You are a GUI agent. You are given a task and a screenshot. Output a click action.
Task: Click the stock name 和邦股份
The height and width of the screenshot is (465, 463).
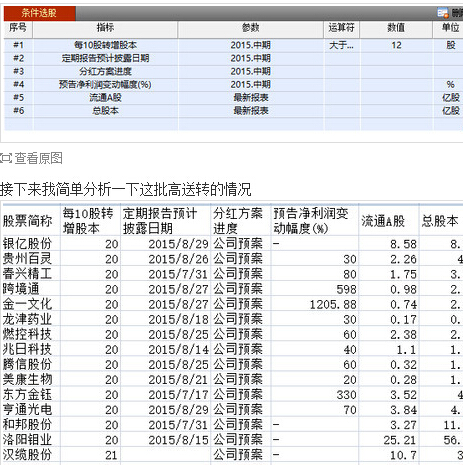pos(27,424)
